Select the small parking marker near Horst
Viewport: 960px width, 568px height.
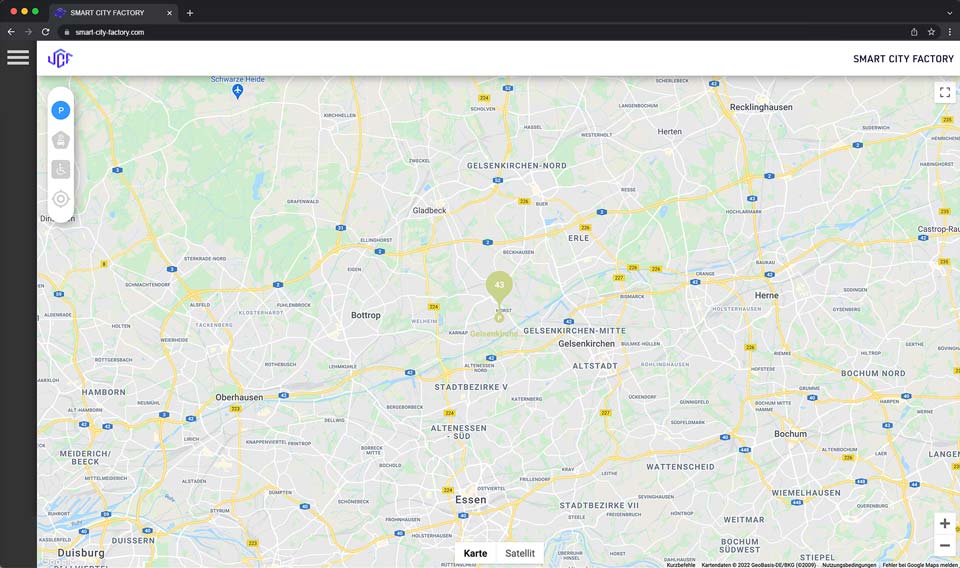499,318
